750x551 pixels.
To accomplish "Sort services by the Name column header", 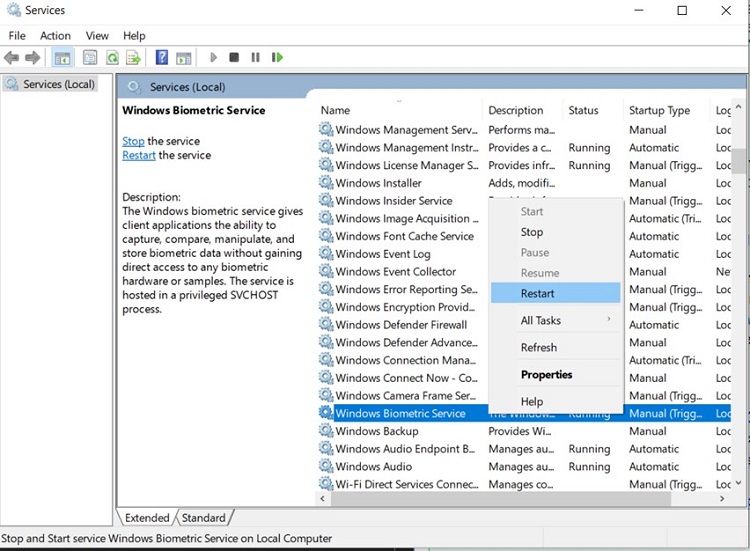I will click(336, 111).
